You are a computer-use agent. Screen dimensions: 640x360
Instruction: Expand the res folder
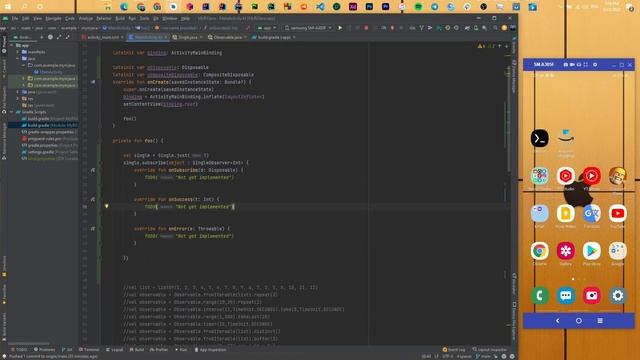click(18, 98)
